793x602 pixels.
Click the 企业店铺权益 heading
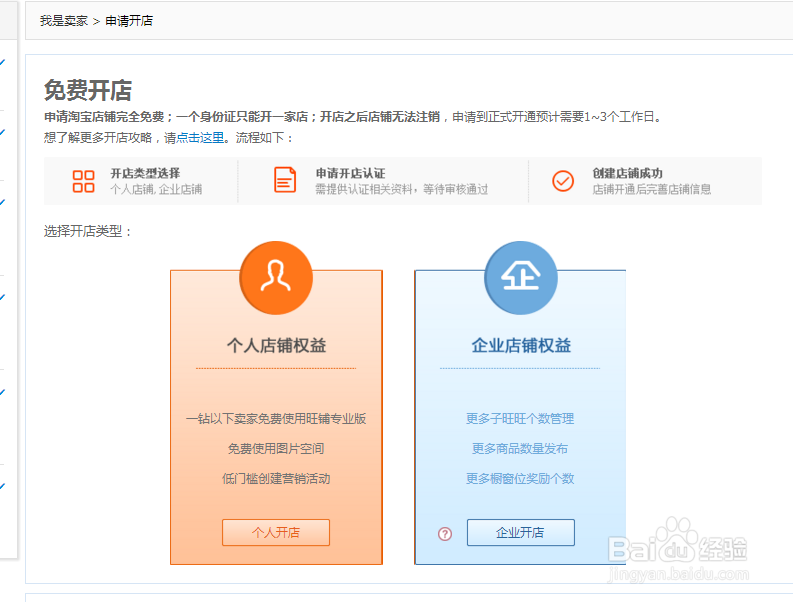click(521, 346)
